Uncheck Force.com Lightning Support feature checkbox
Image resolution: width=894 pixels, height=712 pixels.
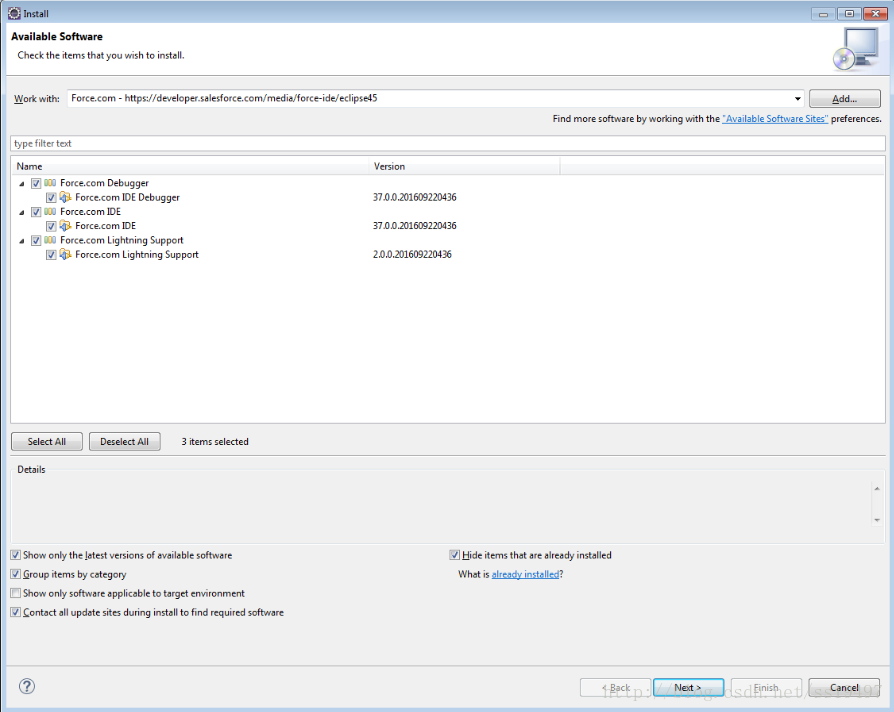click(51, 254)
